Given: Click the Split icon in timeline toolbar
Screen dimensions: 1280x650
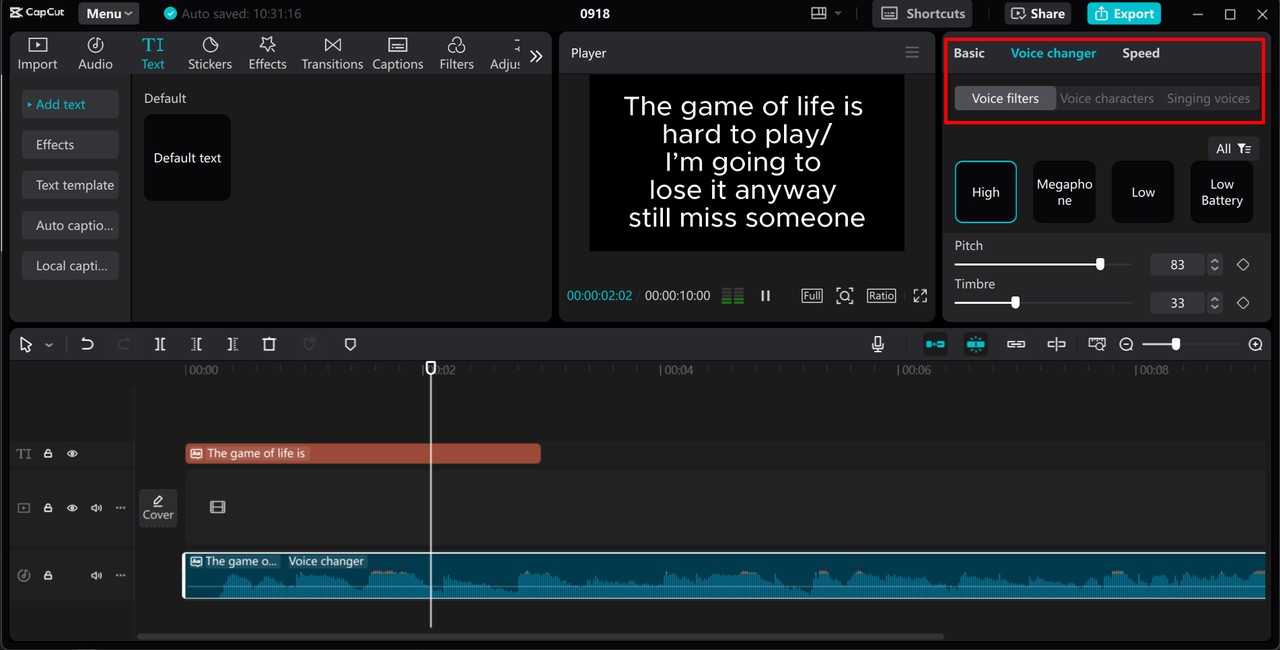Looking at the screenshot, I should [160, 344].
